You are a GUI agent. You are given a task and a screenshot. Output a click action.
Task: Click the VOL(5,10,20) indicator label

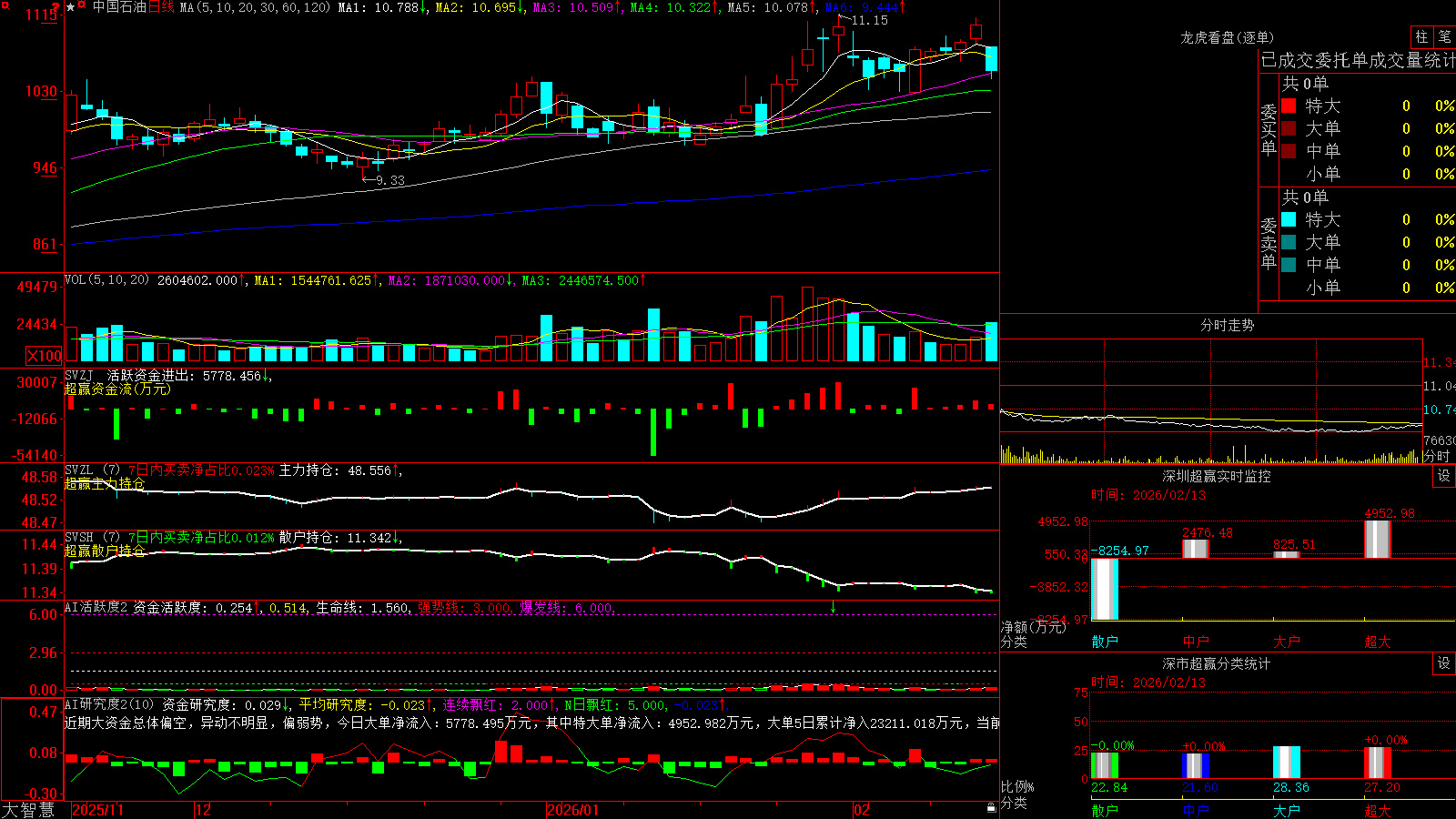pyautogui.click(x=106, y=280)
